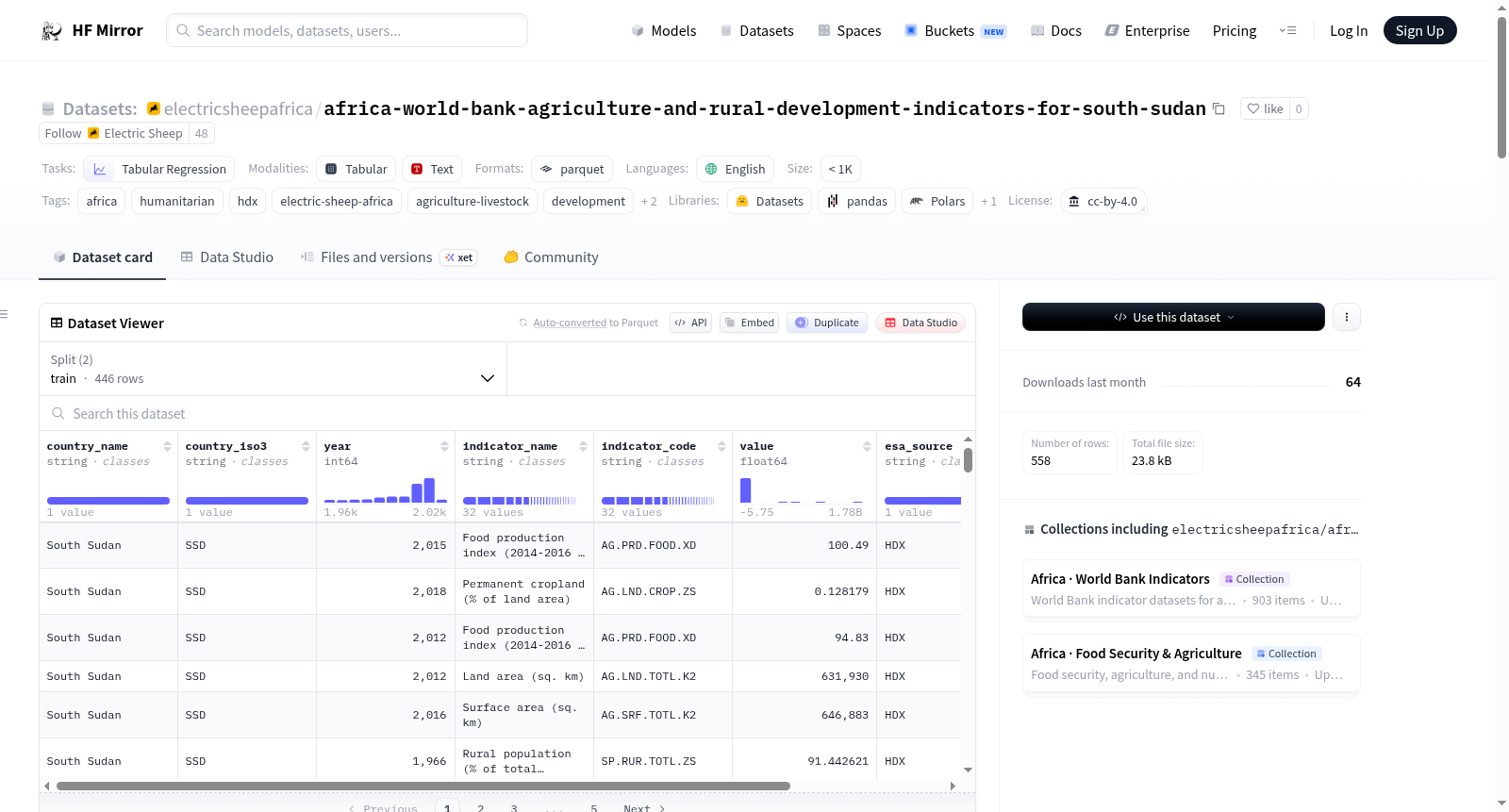The image size is (1509, 812).
Task: Open the navigation overflow menu icon
Action: 1287,30
